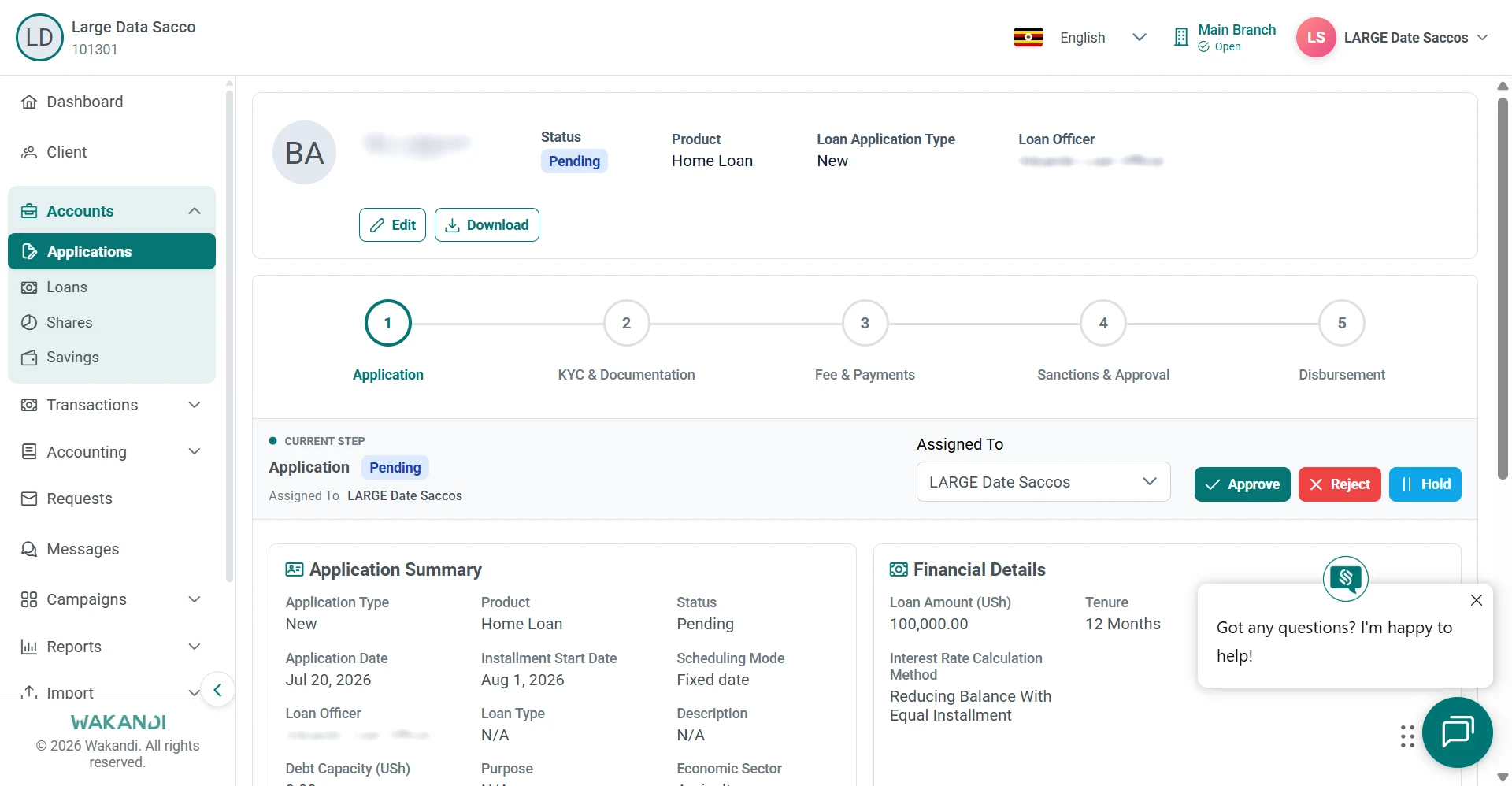Expand the Transactions menu
Image resolution: width=1512 pixels, height=786 pixels.
point(112,405)
